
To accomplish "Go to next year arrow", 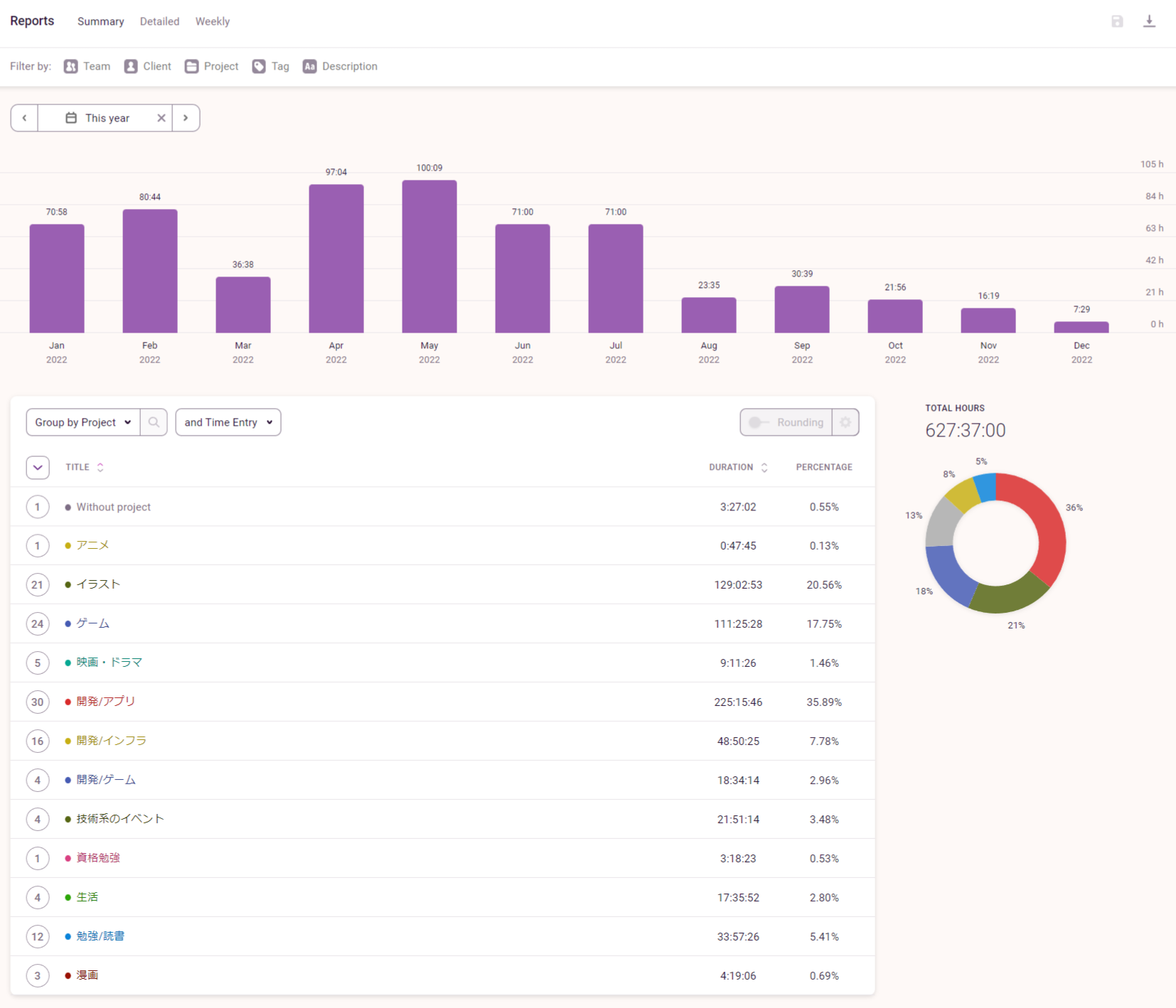I will (x=186, y=118).
